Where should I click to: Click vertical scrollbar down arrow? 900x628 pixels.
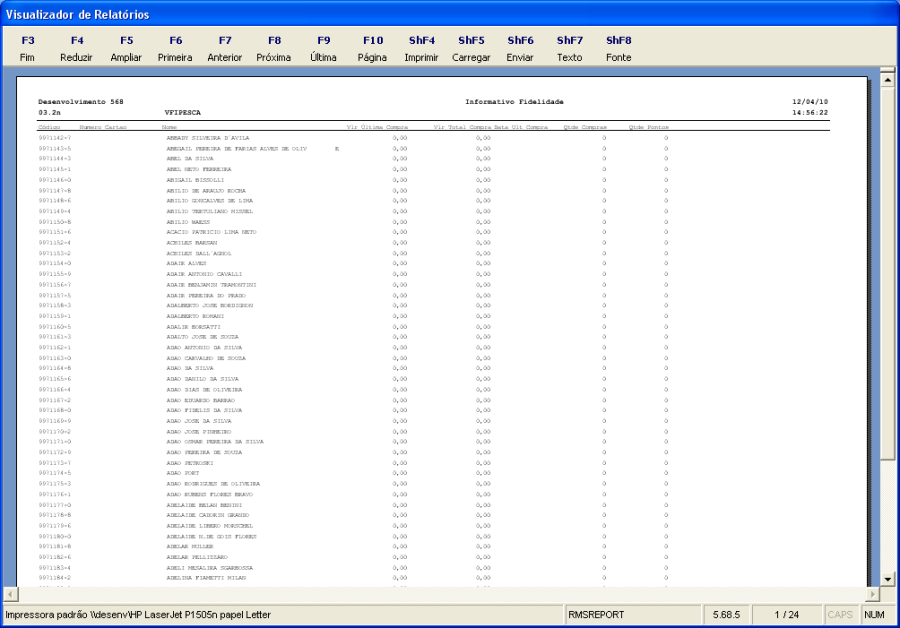[887, 579]
